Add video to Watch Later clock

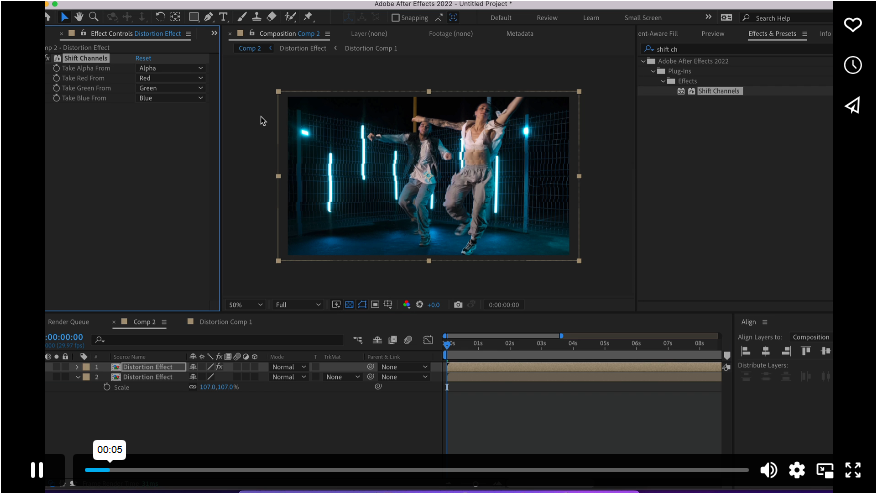pos(852,65)
